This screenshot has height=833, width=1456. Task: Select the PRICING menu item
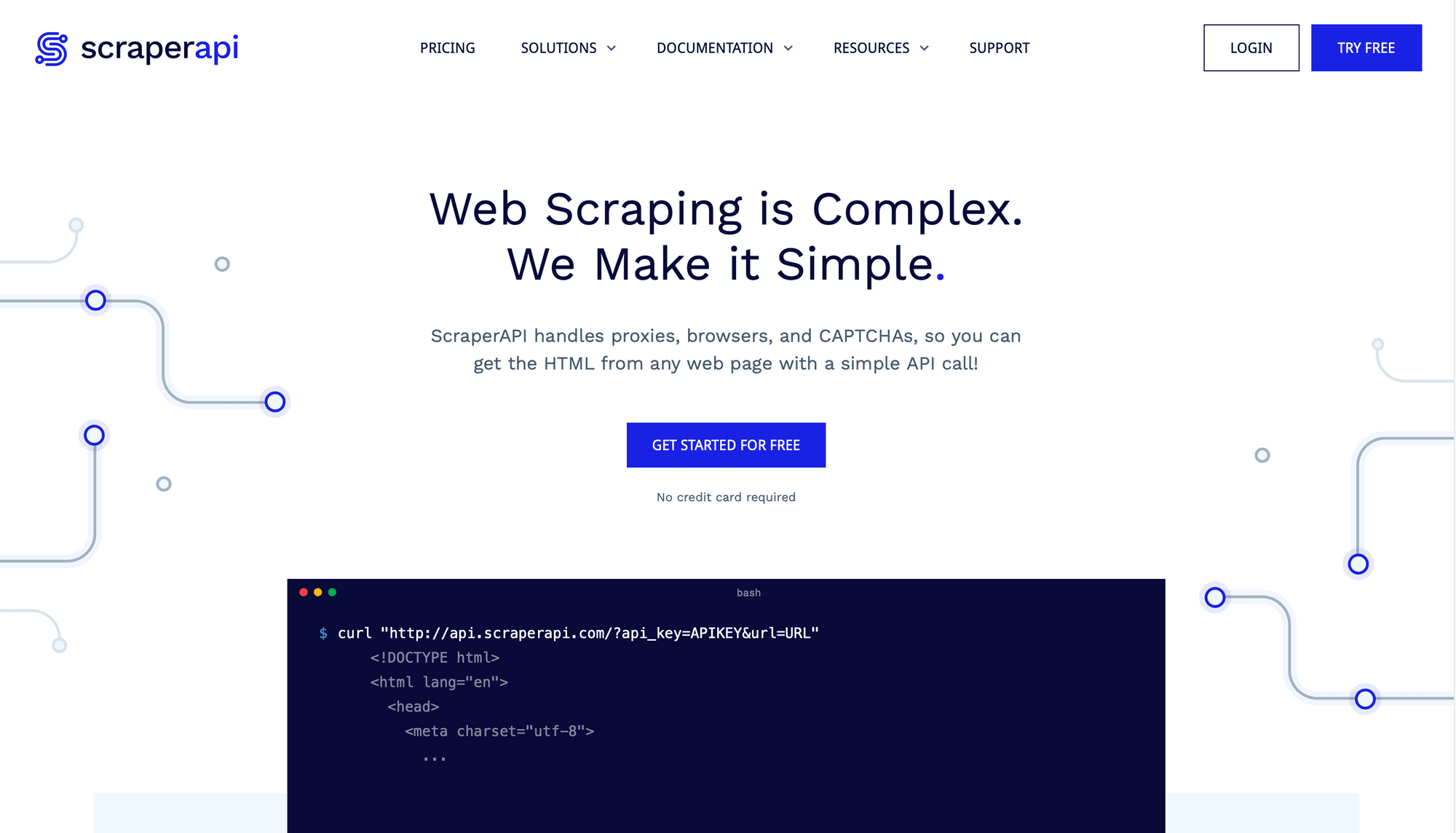point(447,48)
